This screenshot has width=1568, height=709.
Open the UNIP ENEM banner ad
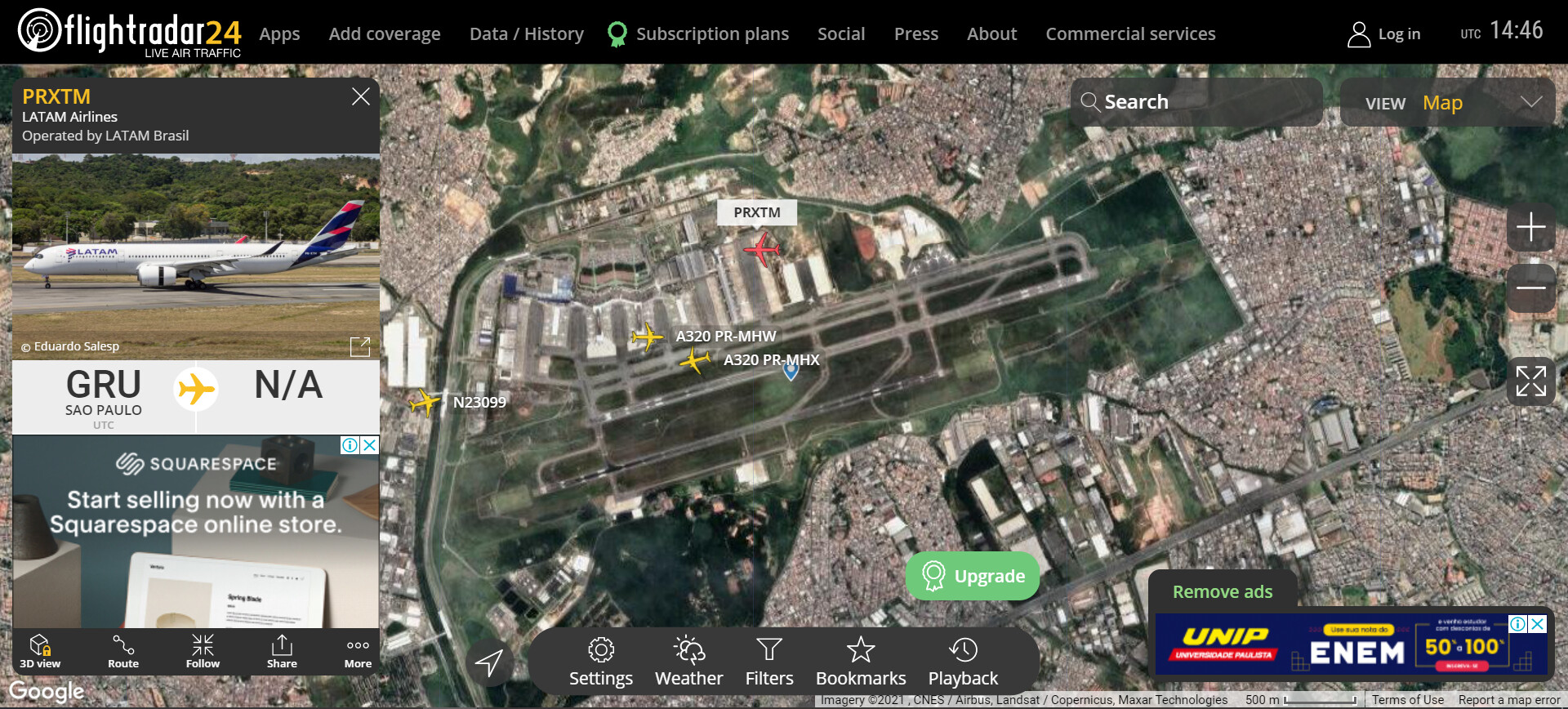point(1352,644)
